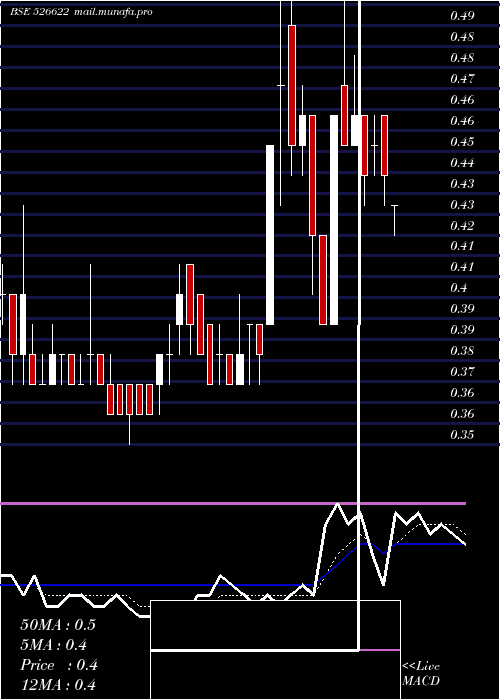Image resolution: width=500 pixels, height=700 pixels.
Task: Click the 0.49 price axis label
Action: (x=462, y=16)
